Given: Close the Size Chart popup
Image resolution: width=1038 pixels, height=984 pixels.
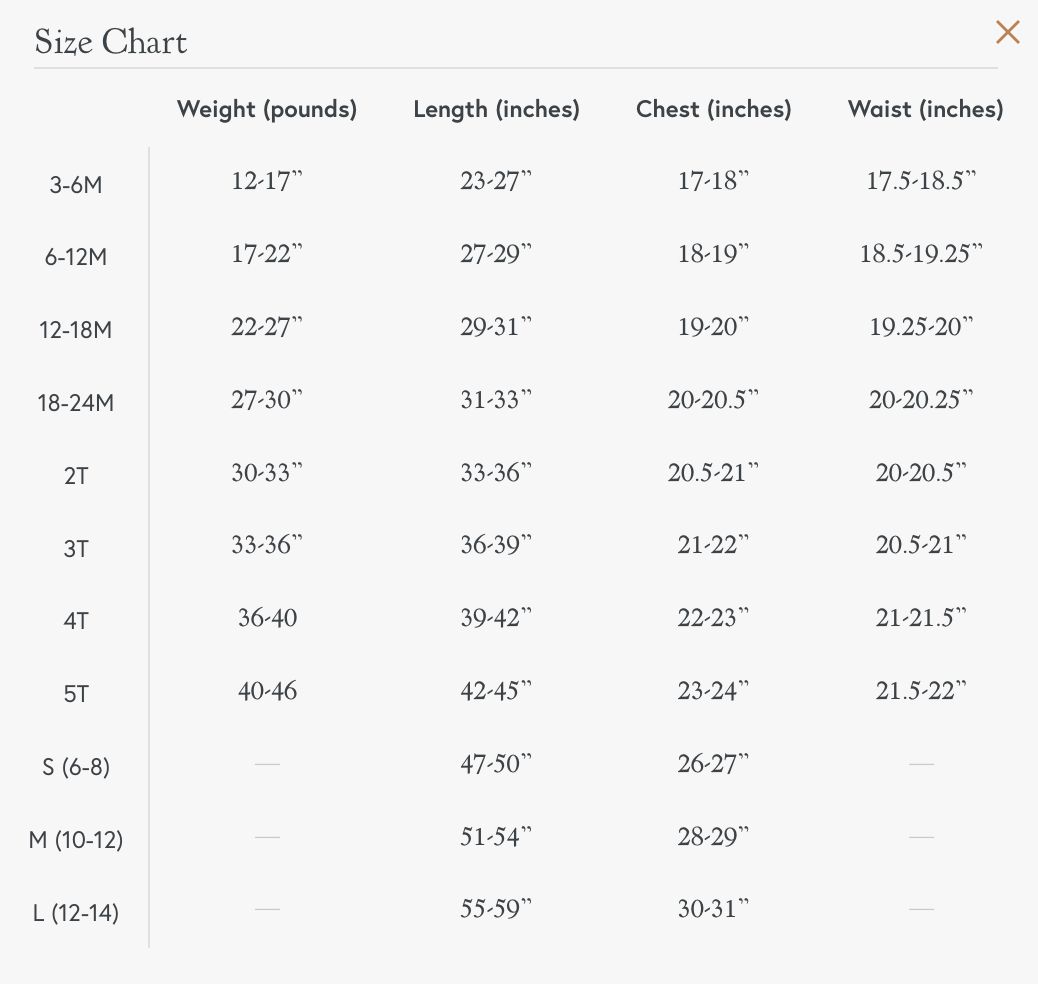Looking at the screenshot, I should click(1007, 33).
